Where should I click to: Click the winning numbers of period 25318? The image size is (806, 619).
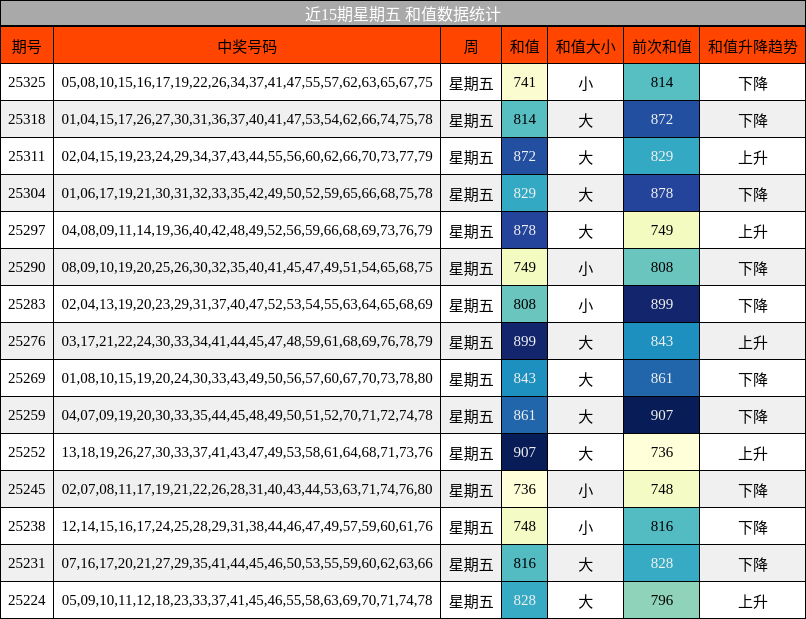[247, 120]
